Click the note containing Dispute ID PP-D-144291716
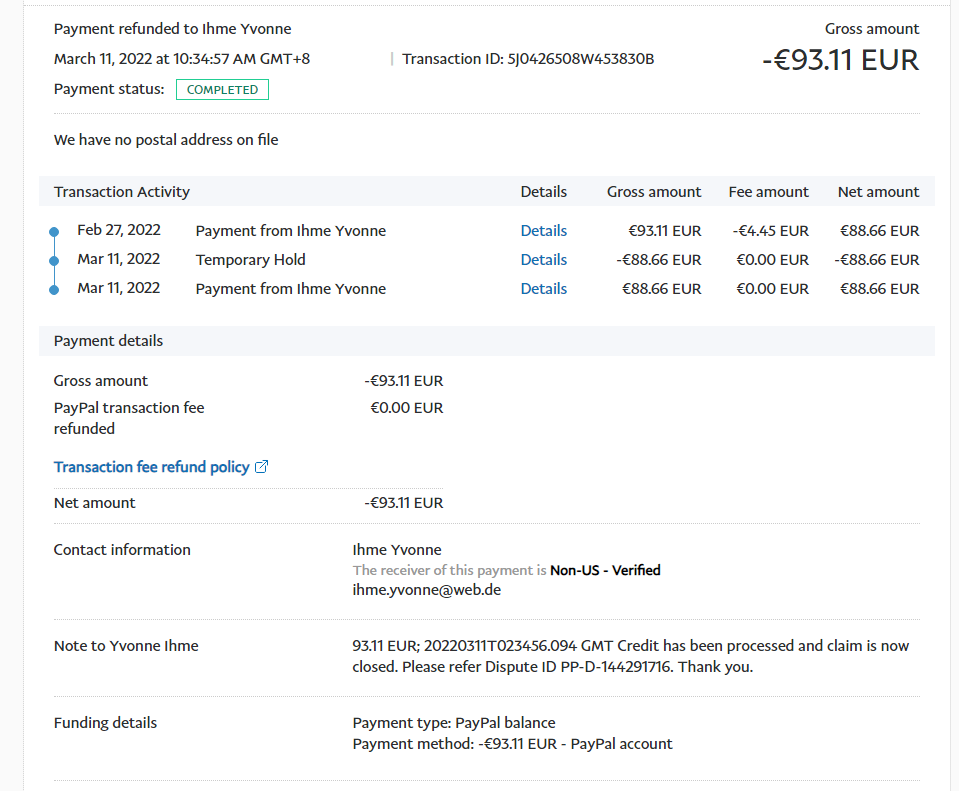 click(630, 656)
